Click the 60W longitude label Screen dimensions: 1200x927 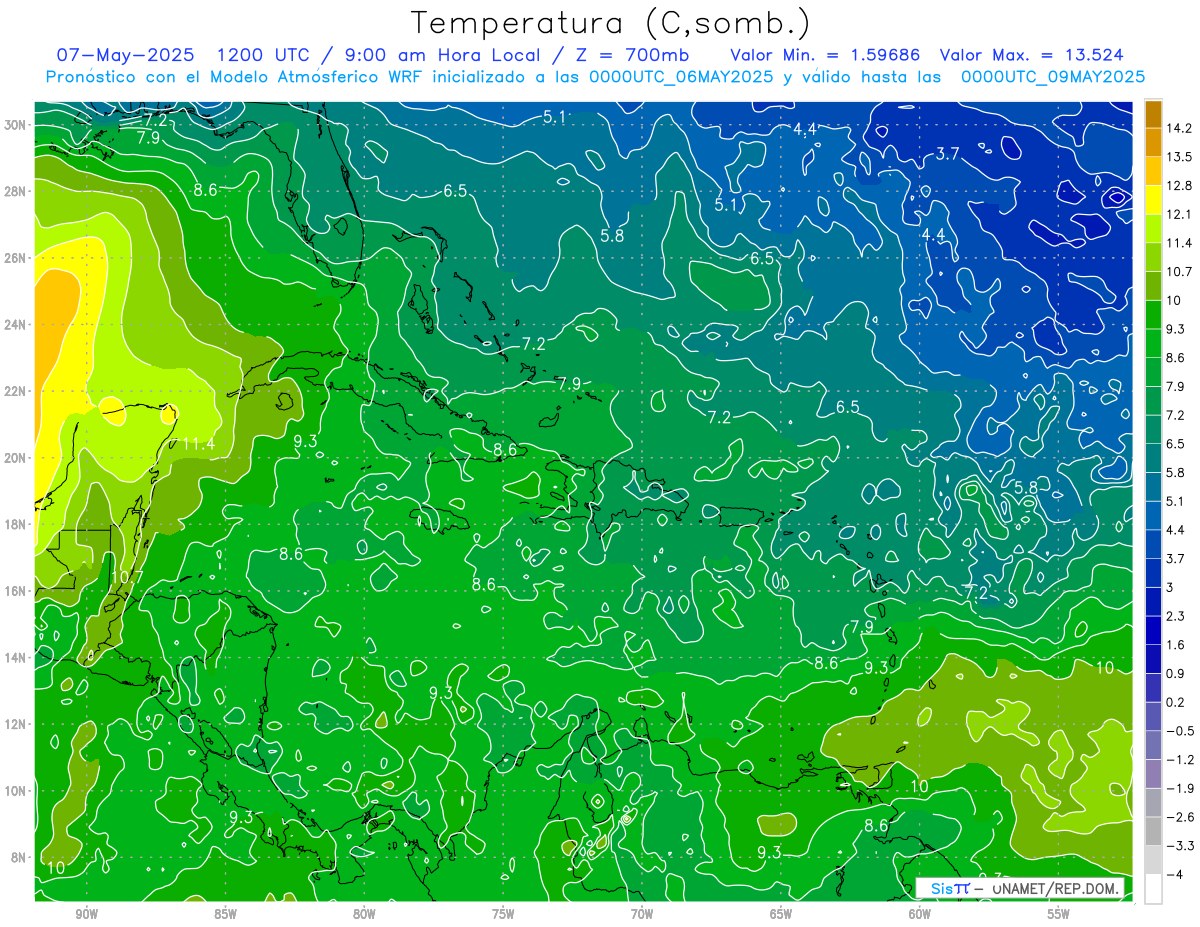pos(920,914)
